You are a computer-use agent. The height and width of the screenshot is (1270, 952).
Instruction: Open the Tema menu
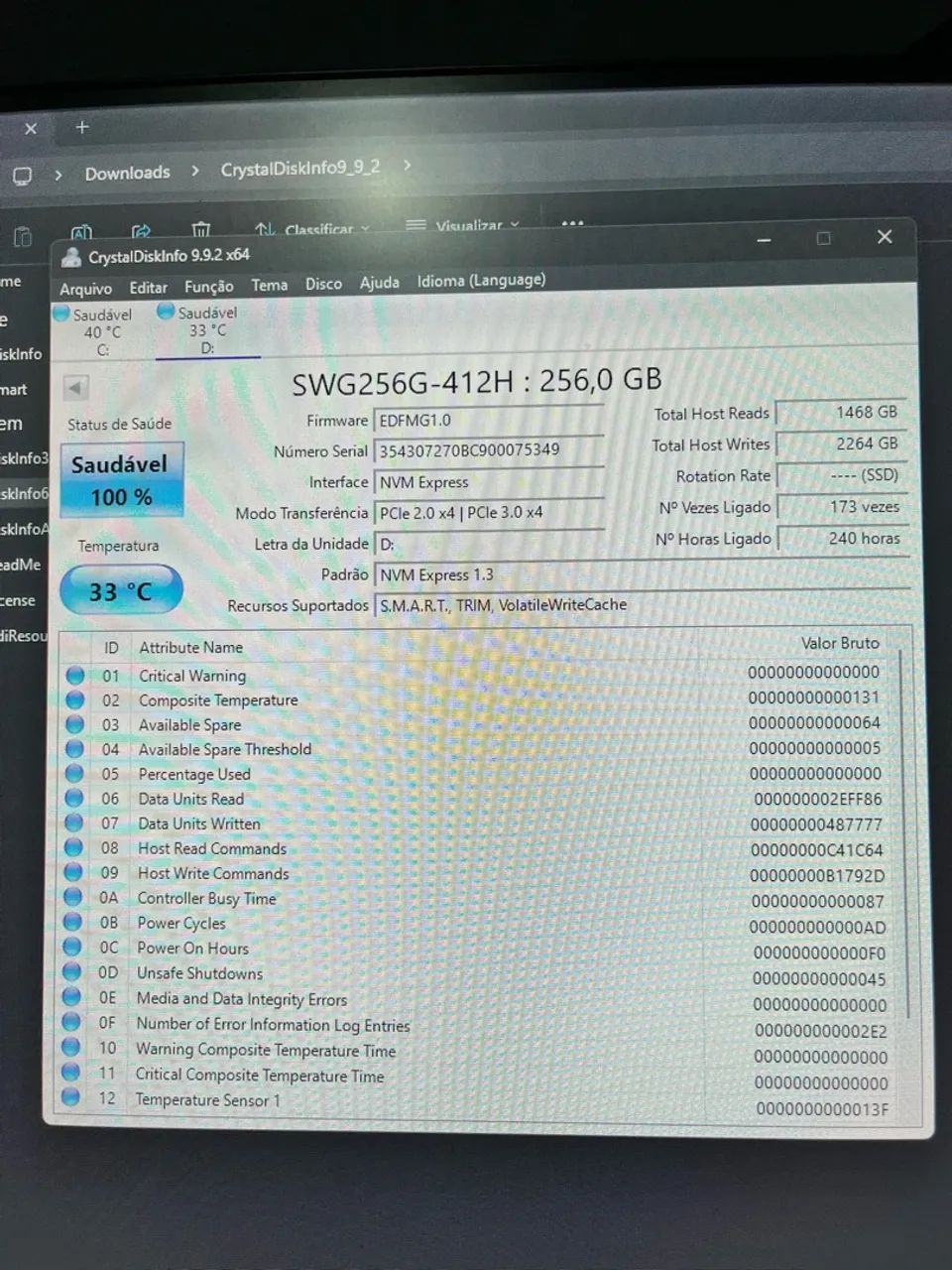pyautogui.click(x=269, y=285)
